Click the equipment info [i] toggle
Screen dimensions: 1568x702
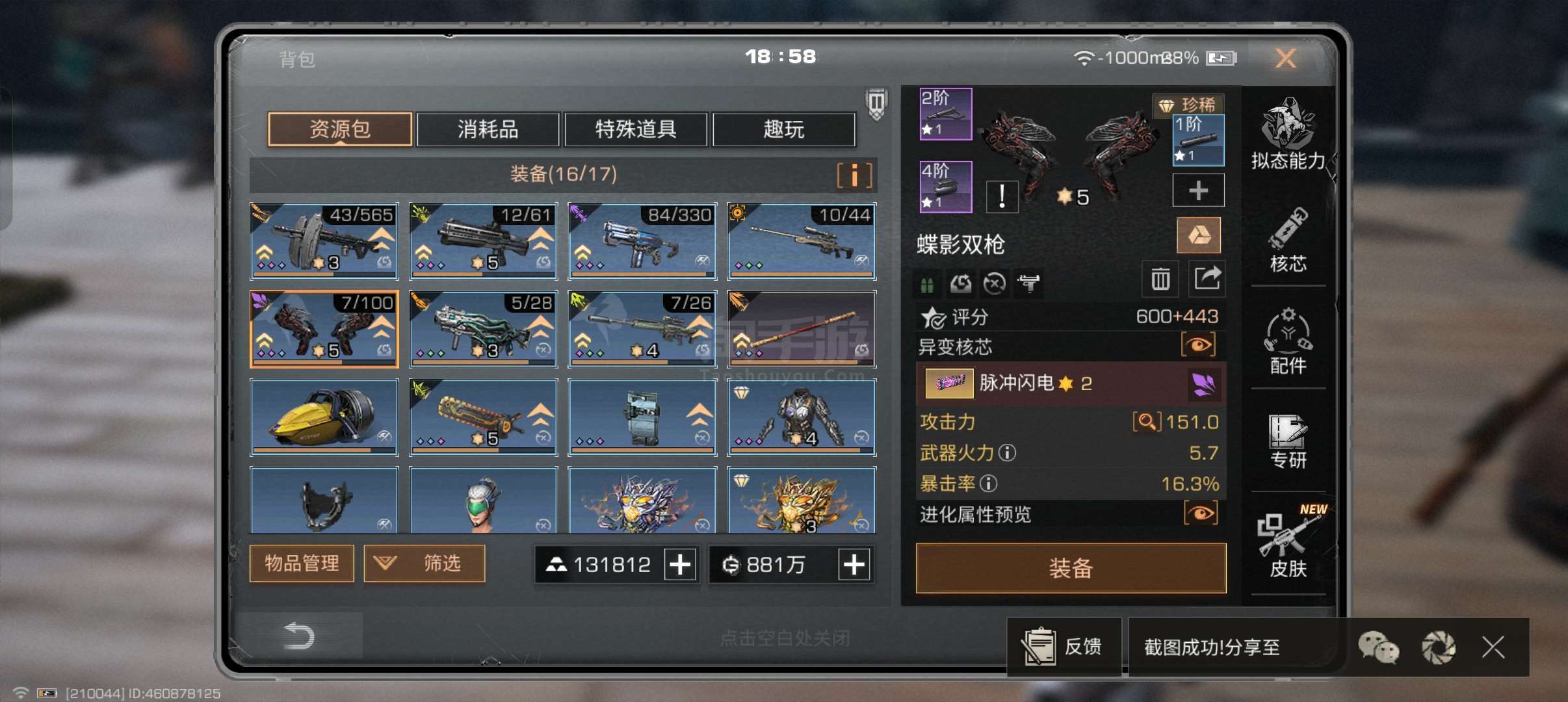pos(854,175)
